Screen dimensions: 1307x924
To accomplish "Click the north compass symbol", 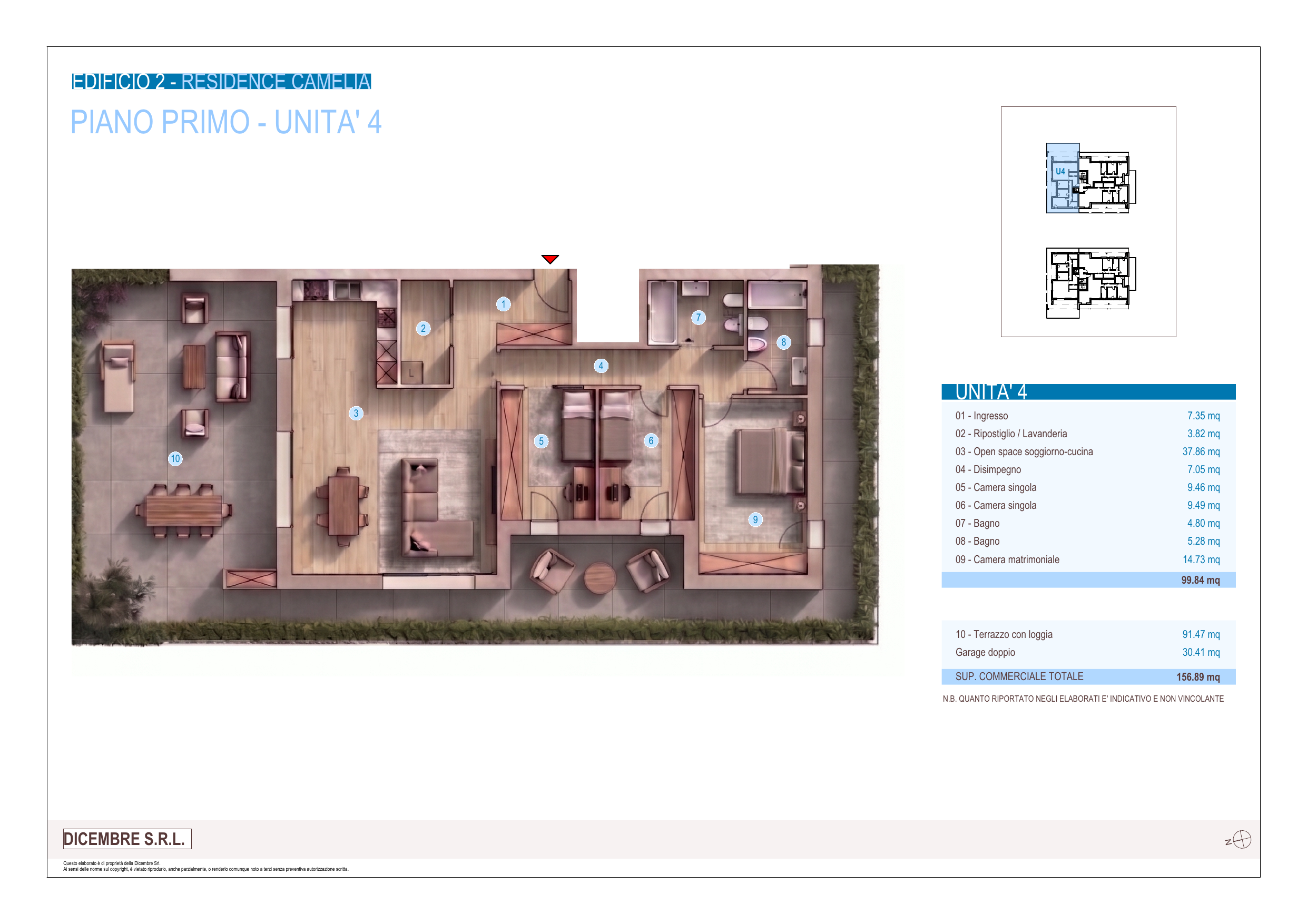I will click(1239, 840).
